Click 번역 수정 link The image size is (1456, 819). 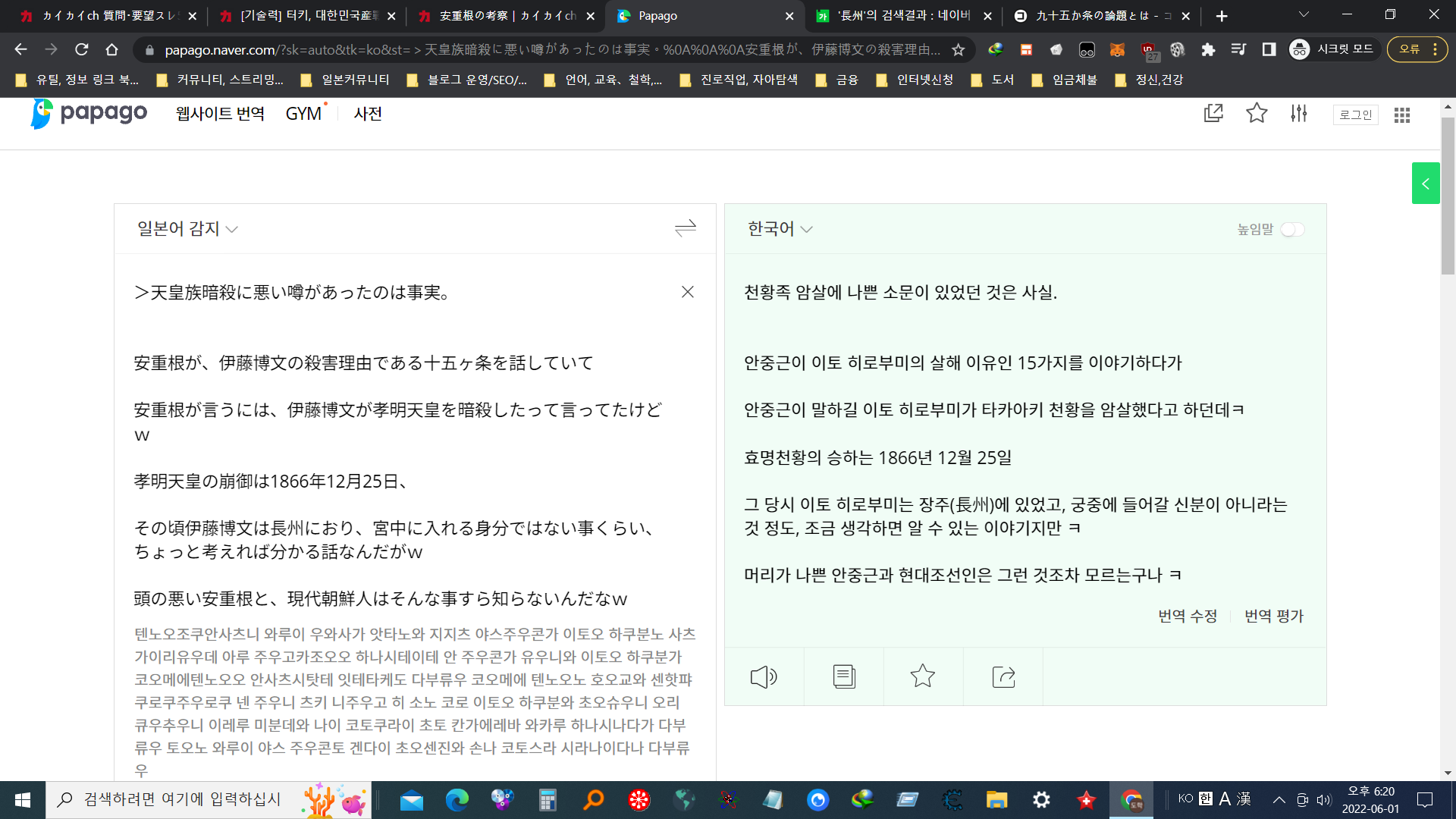point(1188,616)
